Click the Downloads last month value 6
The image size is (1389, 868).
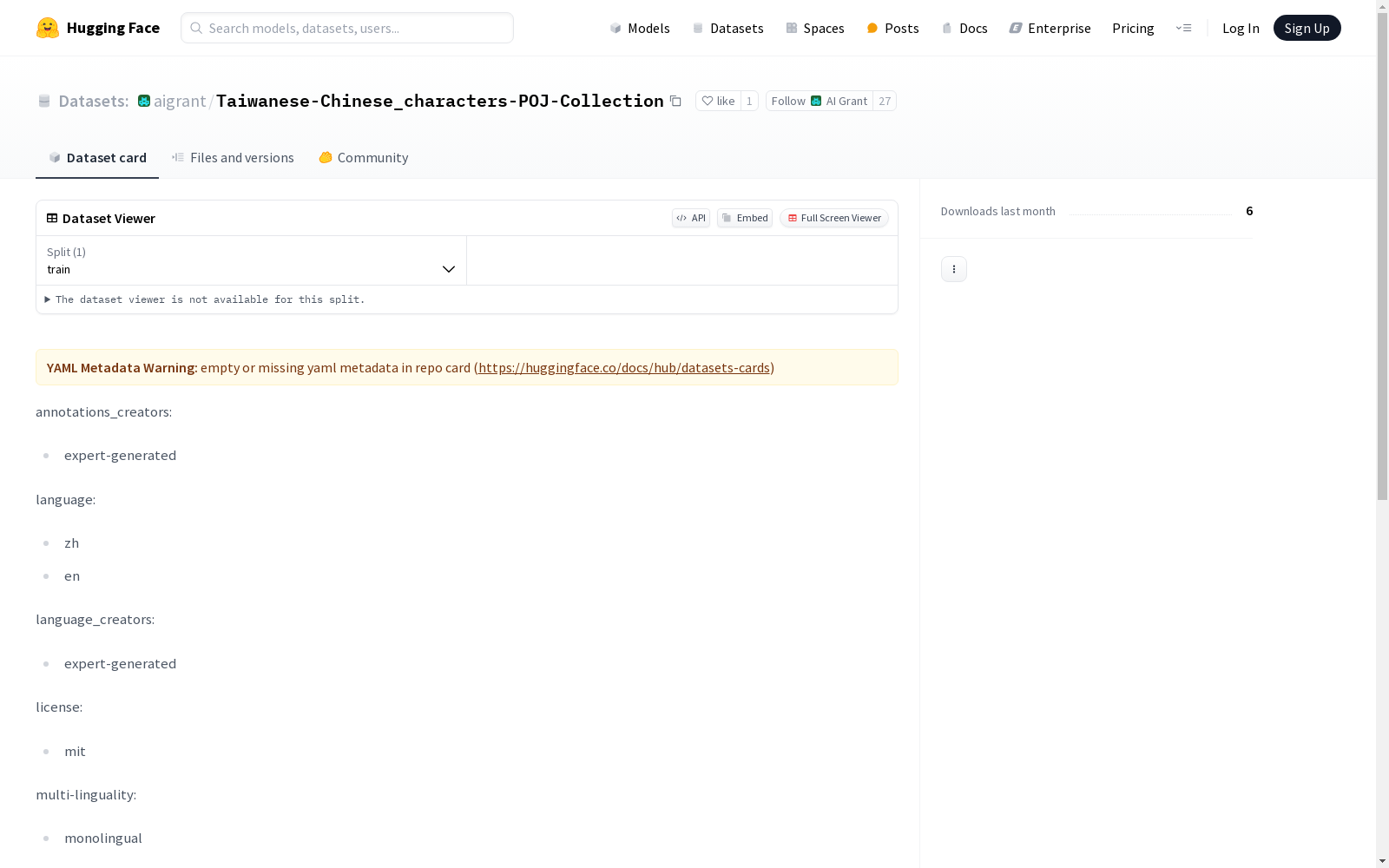click(x=1249, y=211)
